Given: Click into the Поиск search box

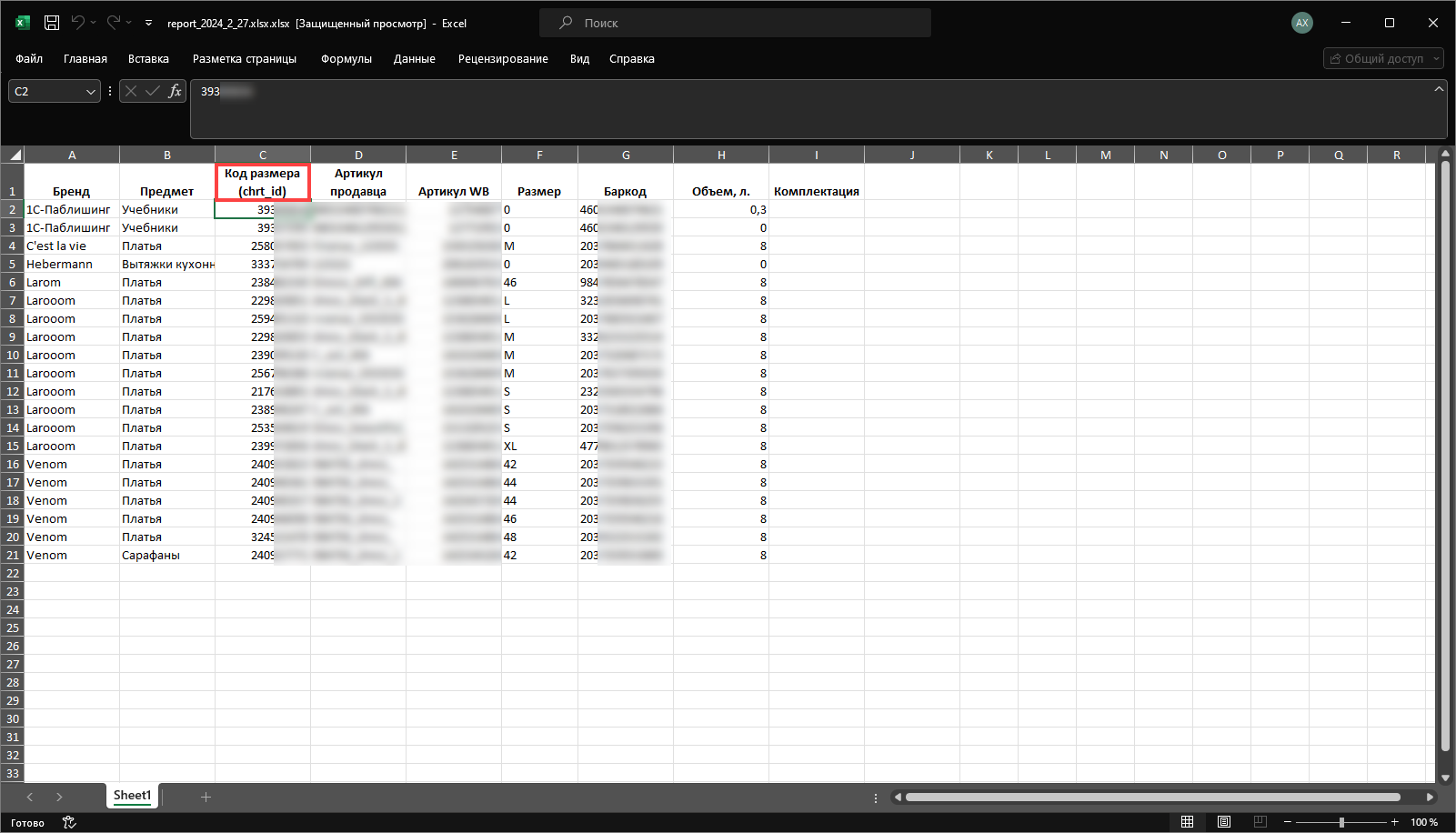Looking at the screenshot, I should pos(735,23).
